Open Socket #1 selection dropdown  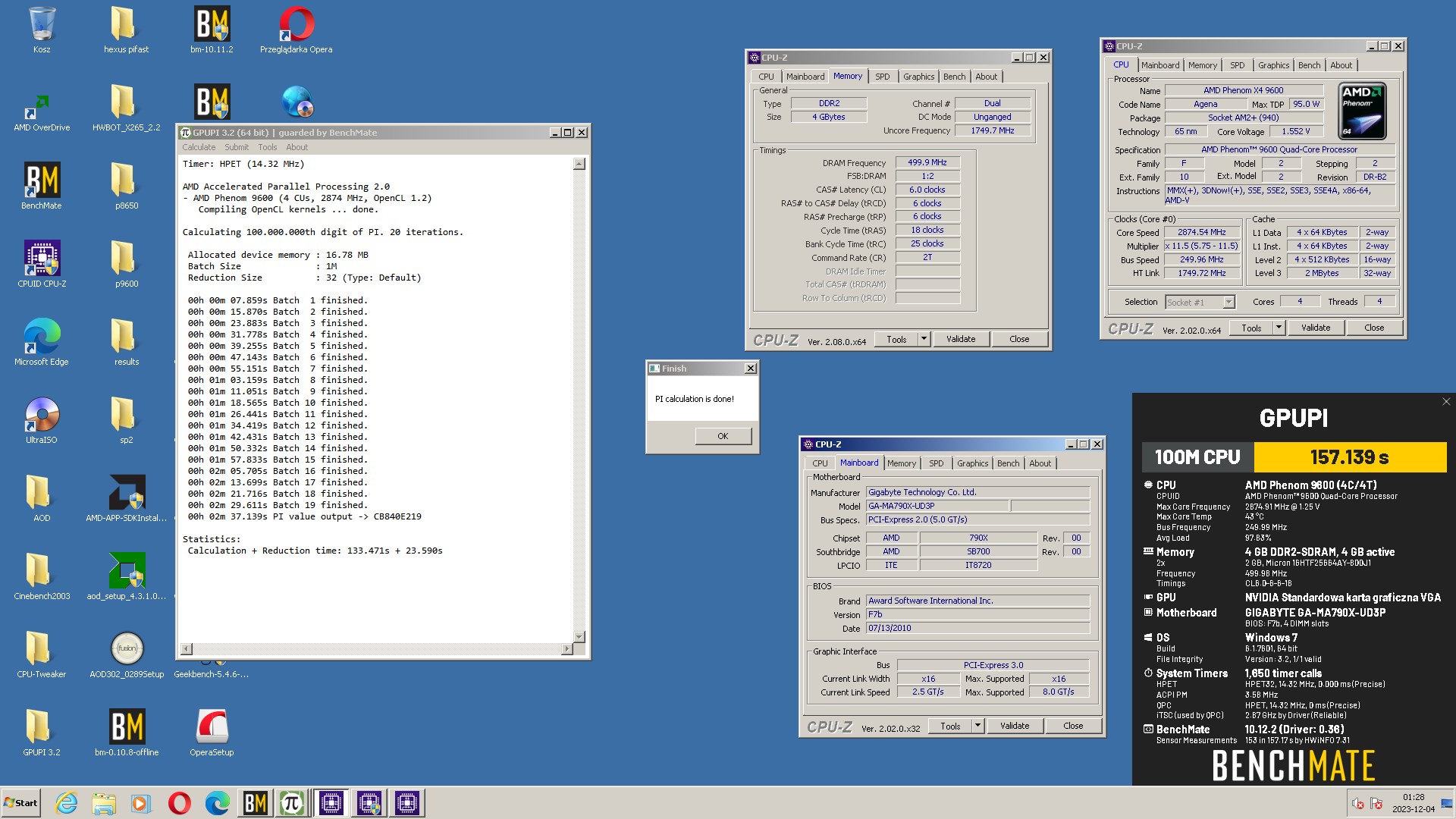(x=1200, y=302)
